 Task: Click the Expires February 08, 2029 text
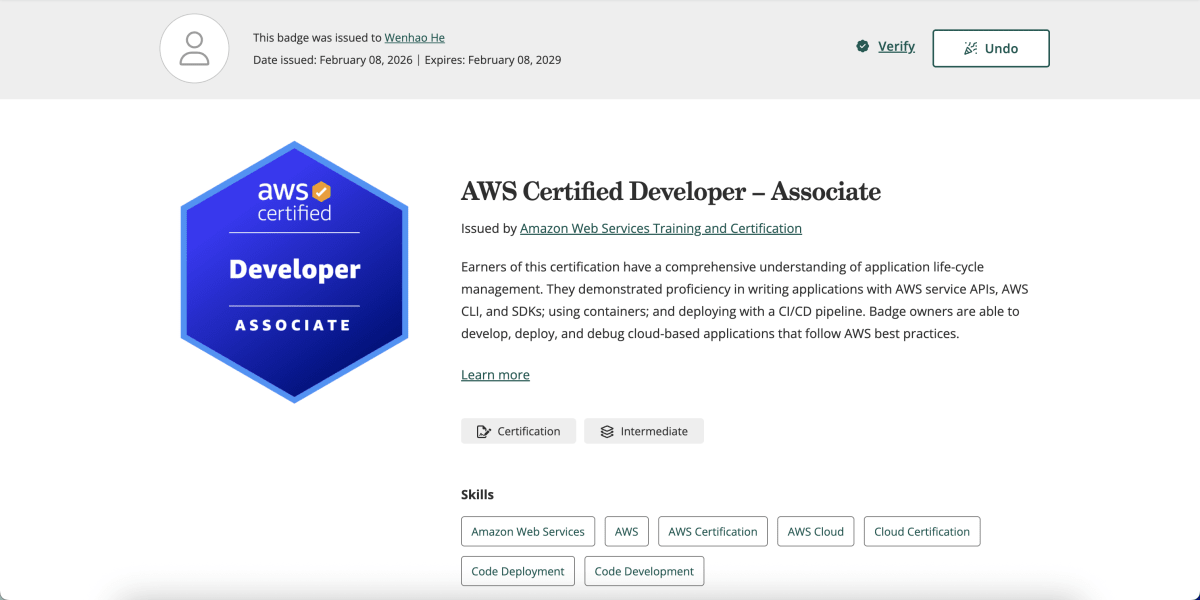493,60
